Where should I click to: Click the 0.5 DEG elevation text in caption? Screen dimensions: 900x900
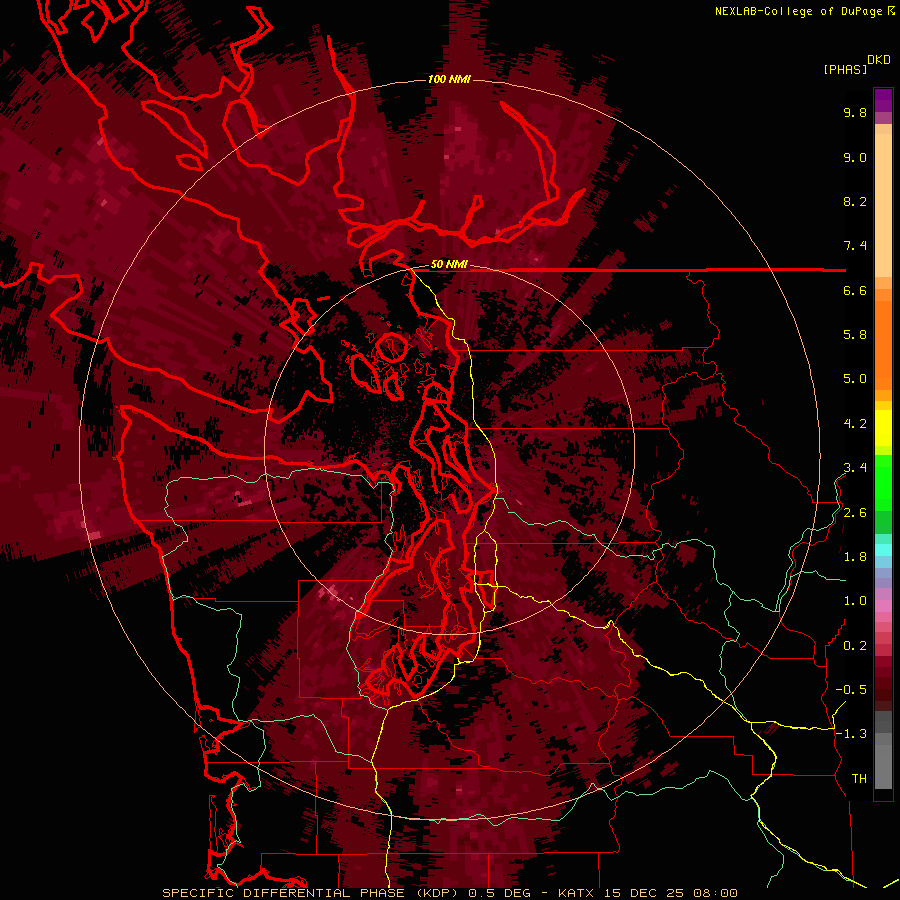499,893
